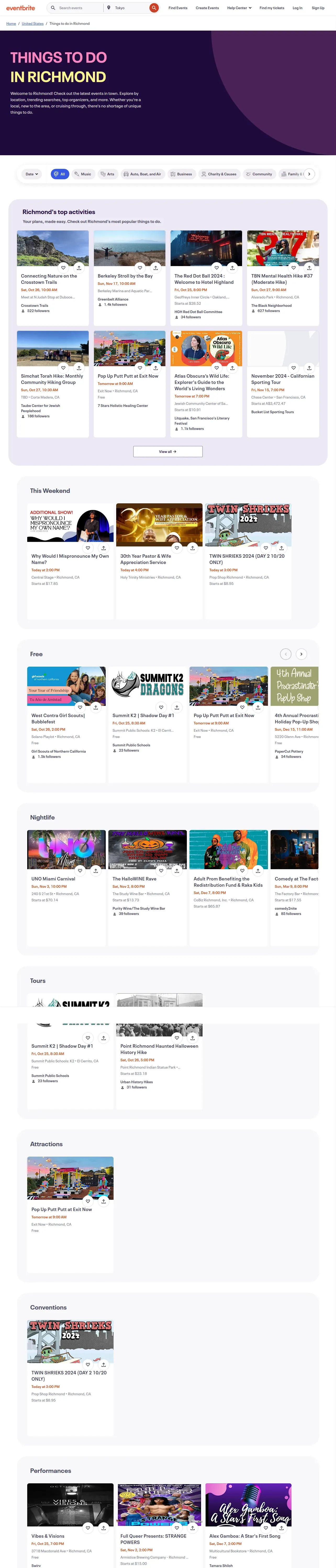The height and width of the screenshot is (1568, 336).
Task: Open The HalloWINE Rave event title
Action: tap(134, 879)
